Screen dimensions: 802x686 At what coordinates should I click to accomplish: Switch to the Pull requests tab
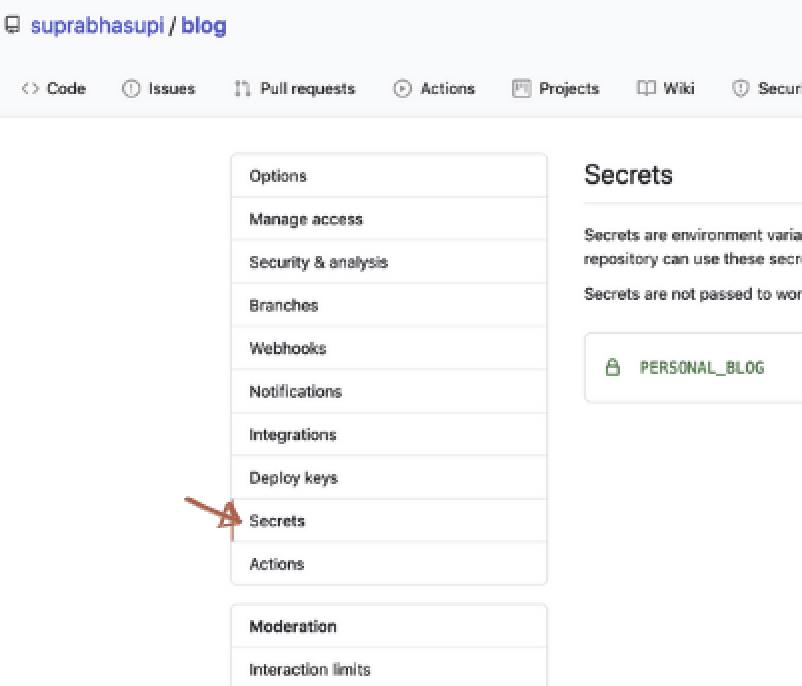tap(307, 88)
